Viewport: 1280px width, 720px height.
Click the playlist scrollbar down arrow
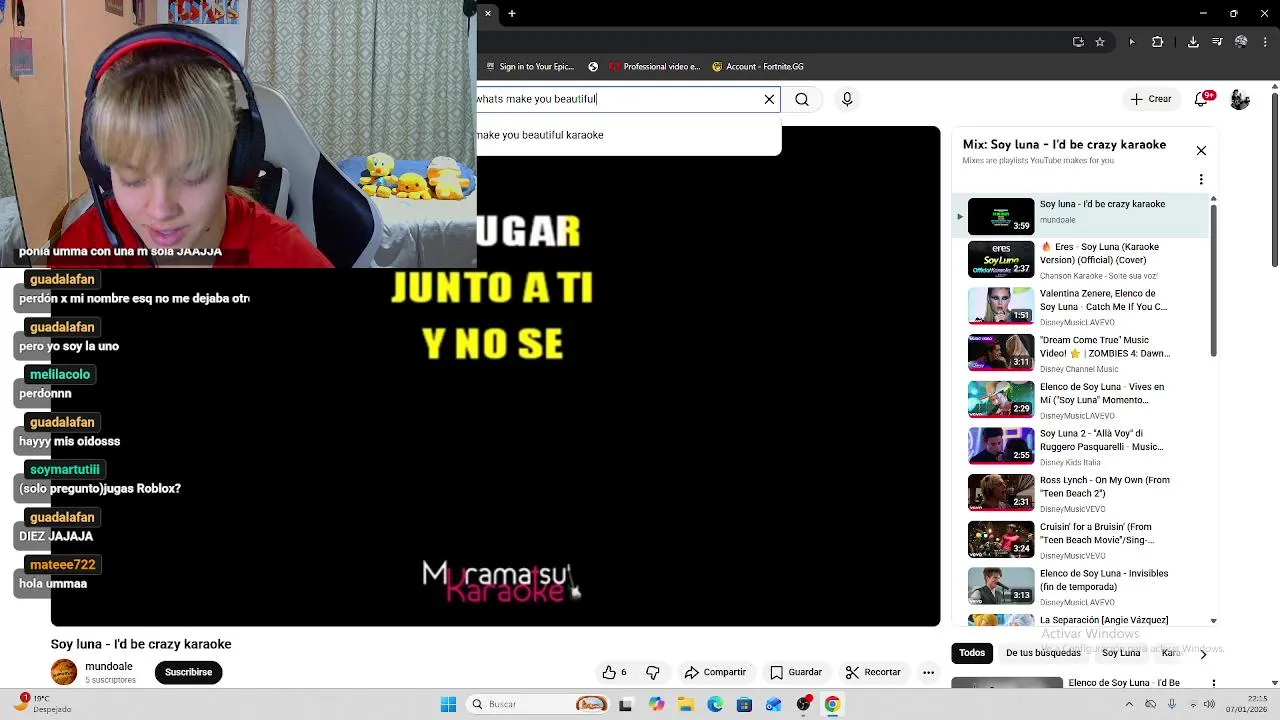click(1214, 621)
